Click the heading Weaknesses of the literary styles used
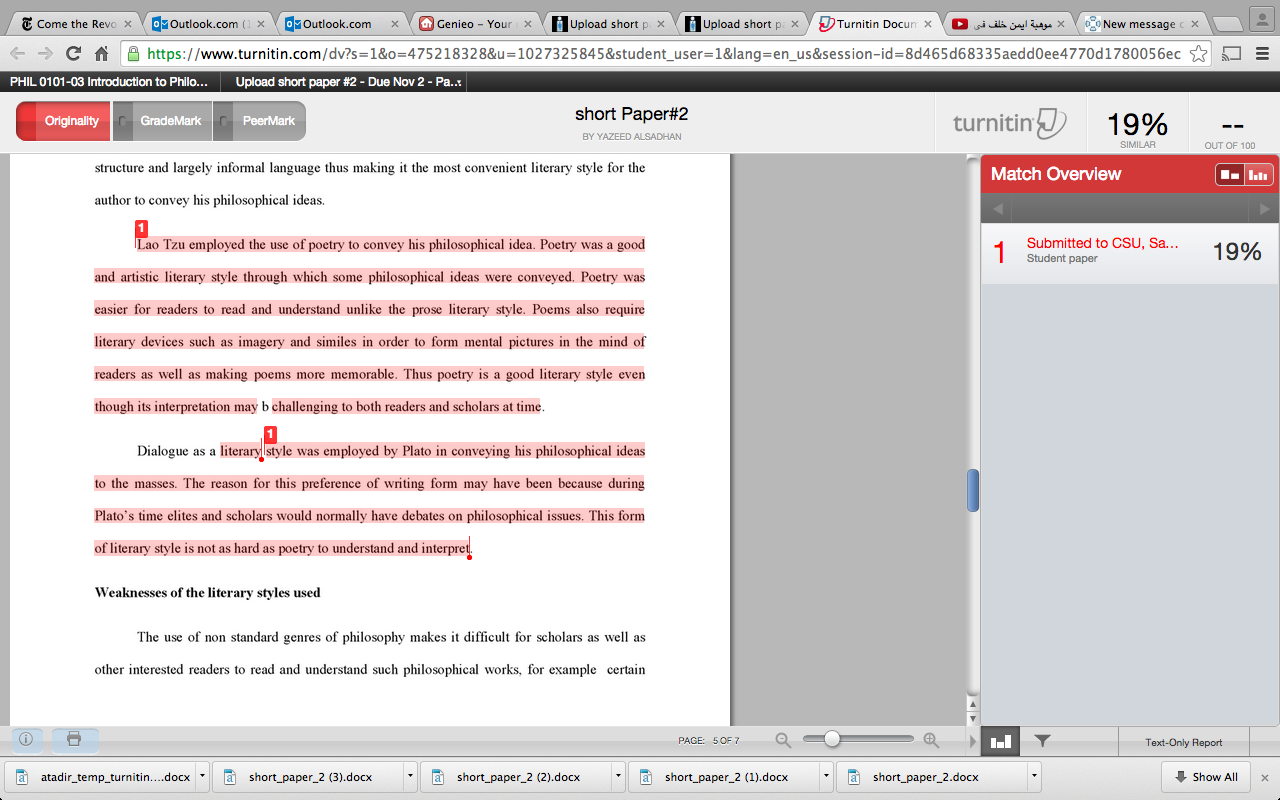This screenshot has height=800, width=1280. [x=207, y=593]
